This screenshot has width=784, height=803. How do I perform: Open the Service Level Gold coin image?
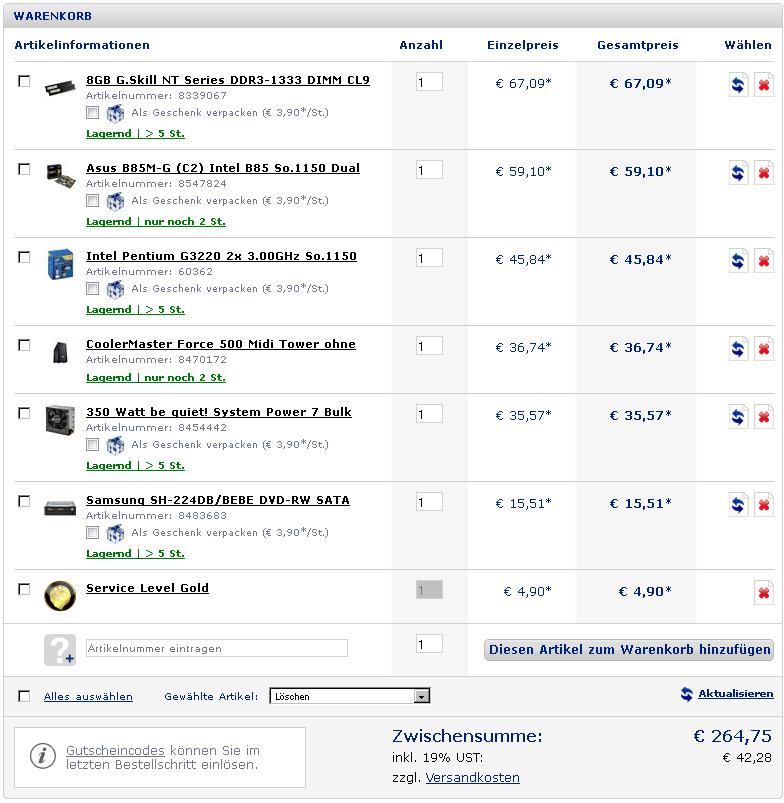tap(60, 596)
